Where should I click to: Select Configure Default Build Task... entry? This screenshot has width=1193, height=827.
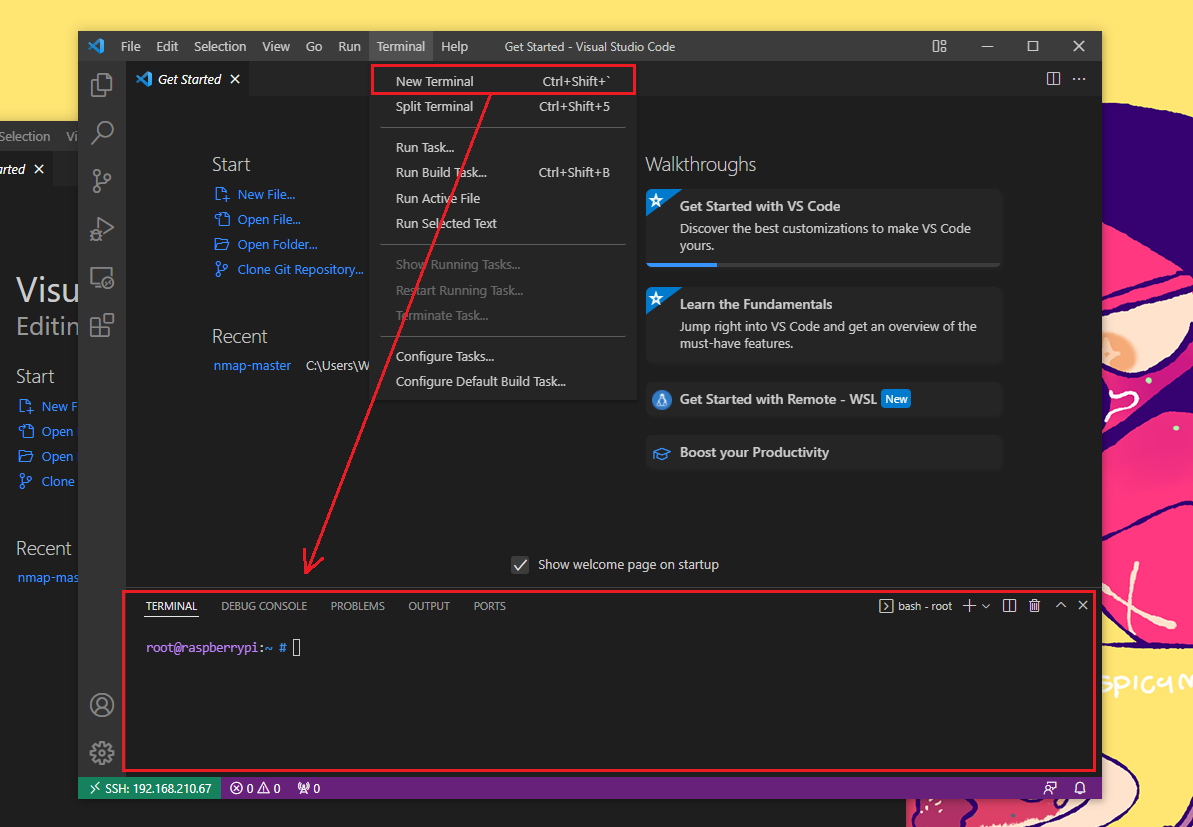pyautogui.click(x=503, y=382)
